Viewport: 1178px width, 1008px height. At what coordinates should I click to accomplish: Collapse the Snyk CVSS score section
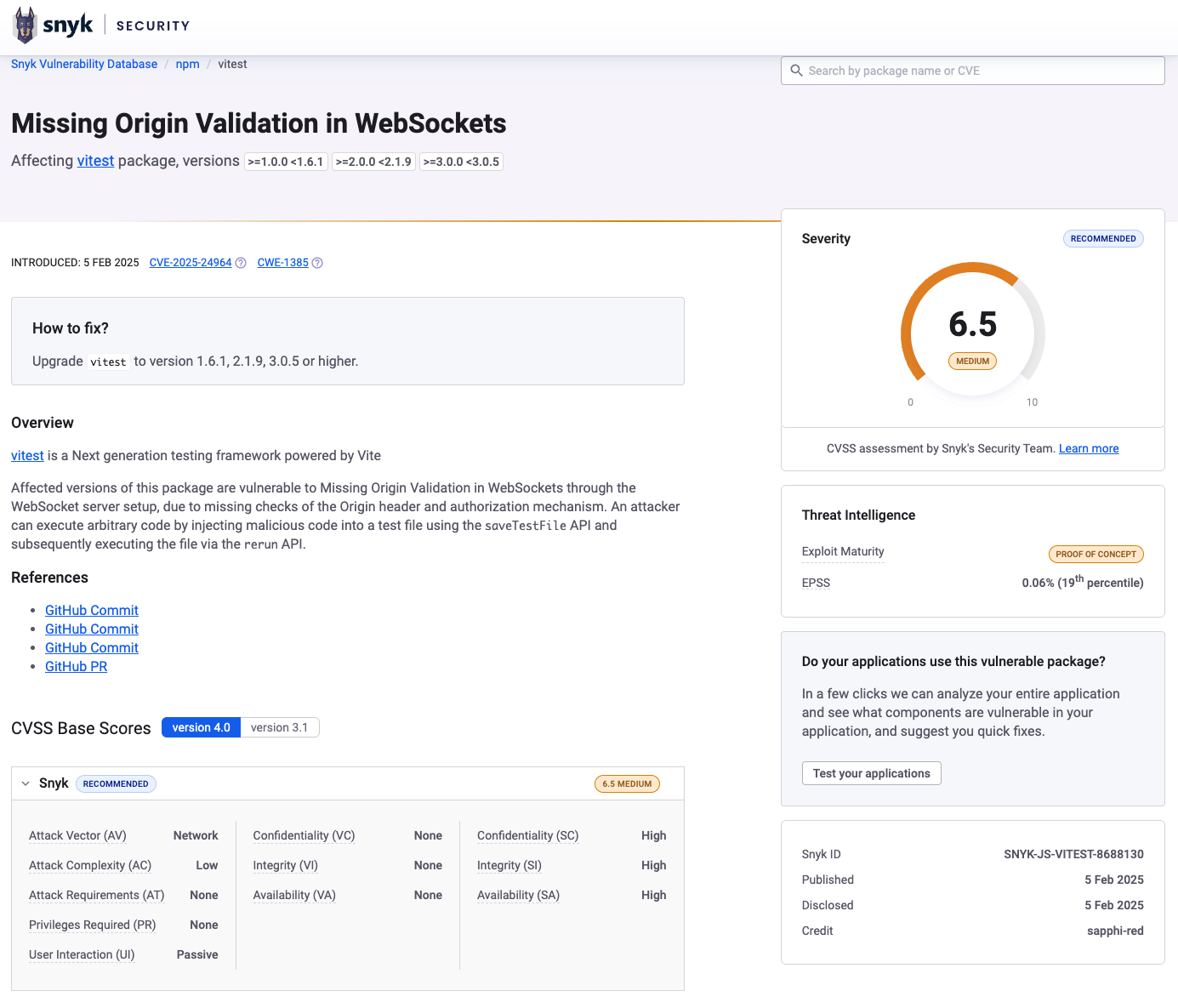pyautogui.click(x=26, y=783)
